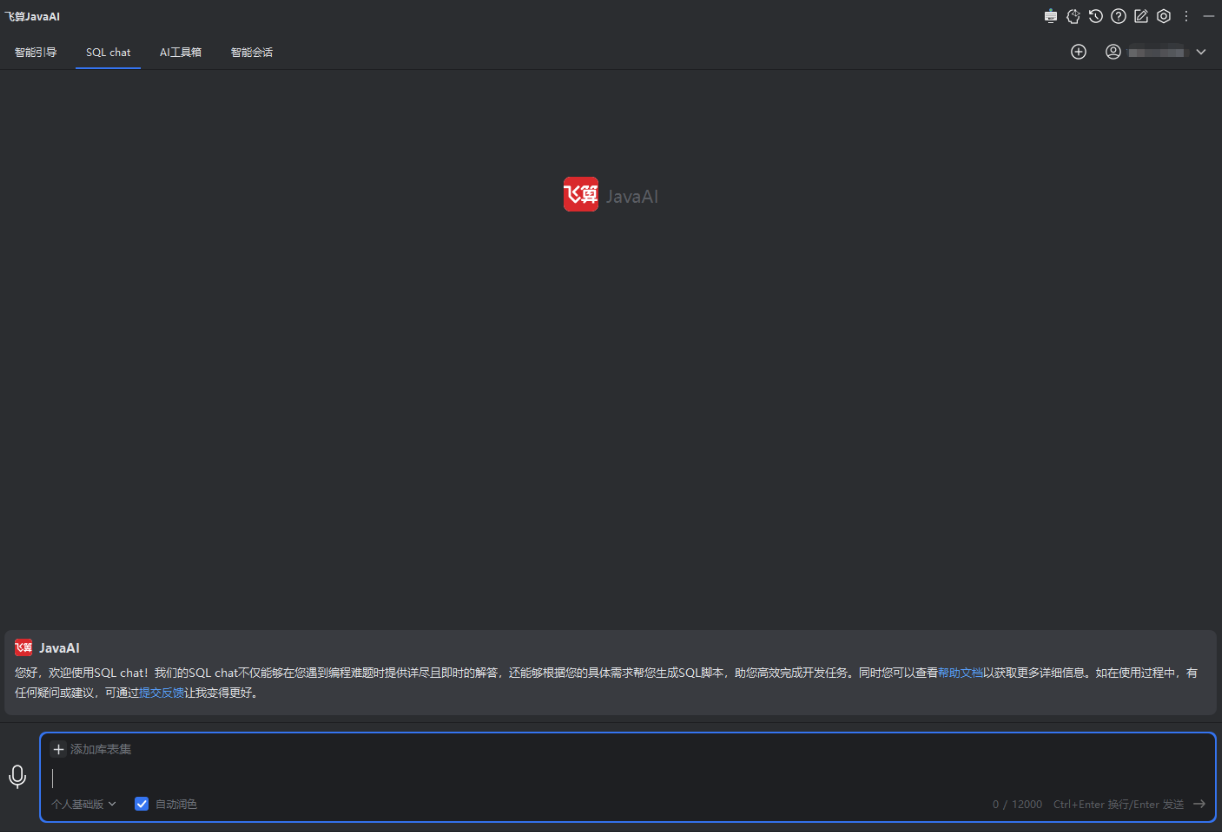Focus the SQL chat message input field
The height and width of the screenshot is (832, 1222).
coord(628,778)
